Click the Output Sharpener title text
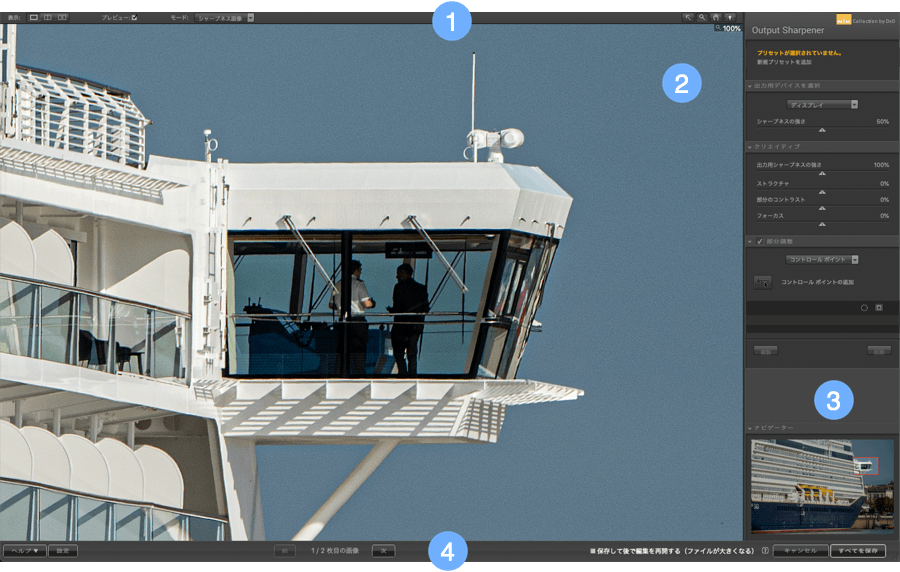The width and height of the screenshot is (900, 572). 788,30
